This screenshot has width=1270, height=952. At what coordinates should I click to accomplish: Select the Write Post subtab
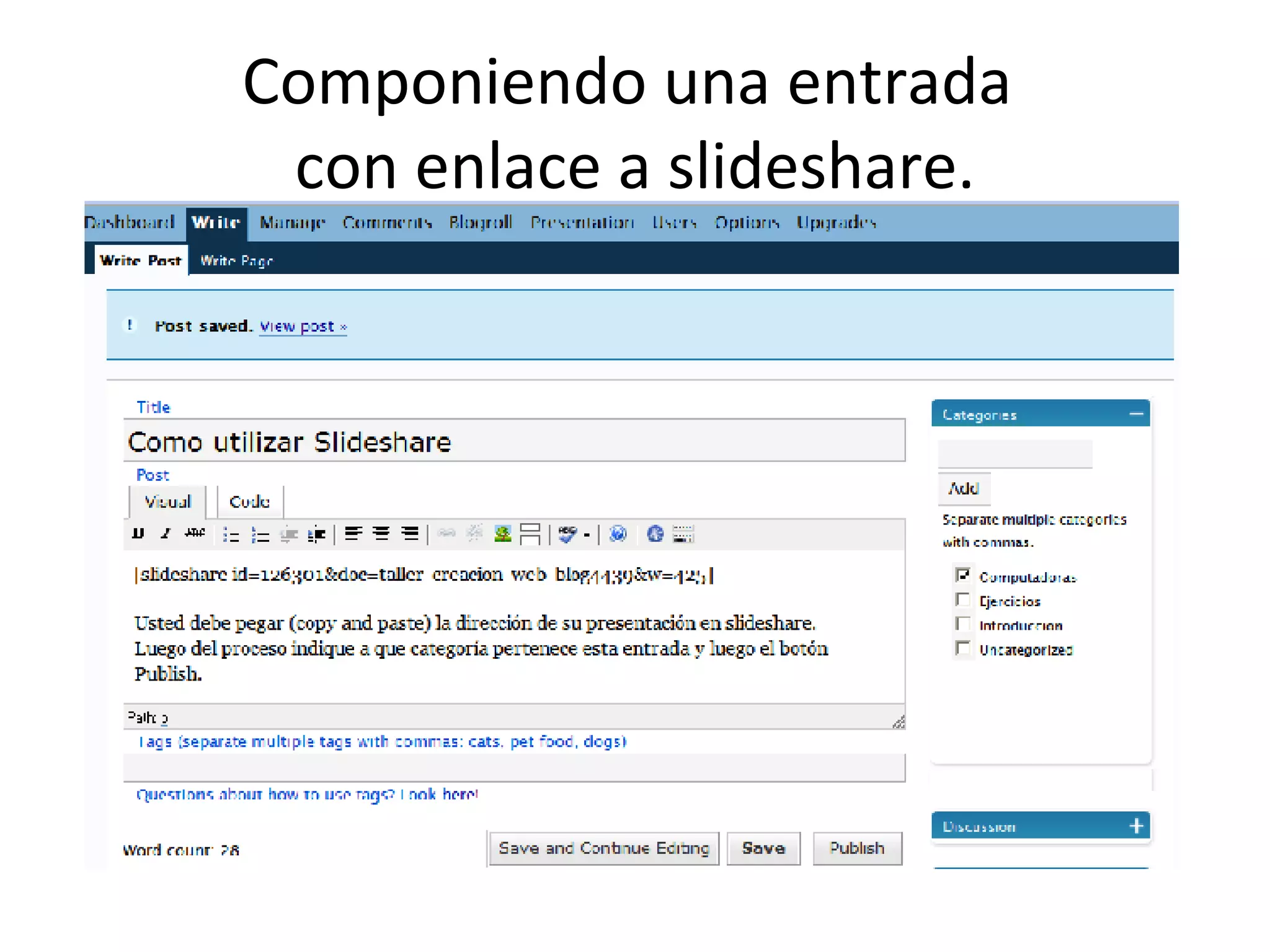(x=141, y=260)
